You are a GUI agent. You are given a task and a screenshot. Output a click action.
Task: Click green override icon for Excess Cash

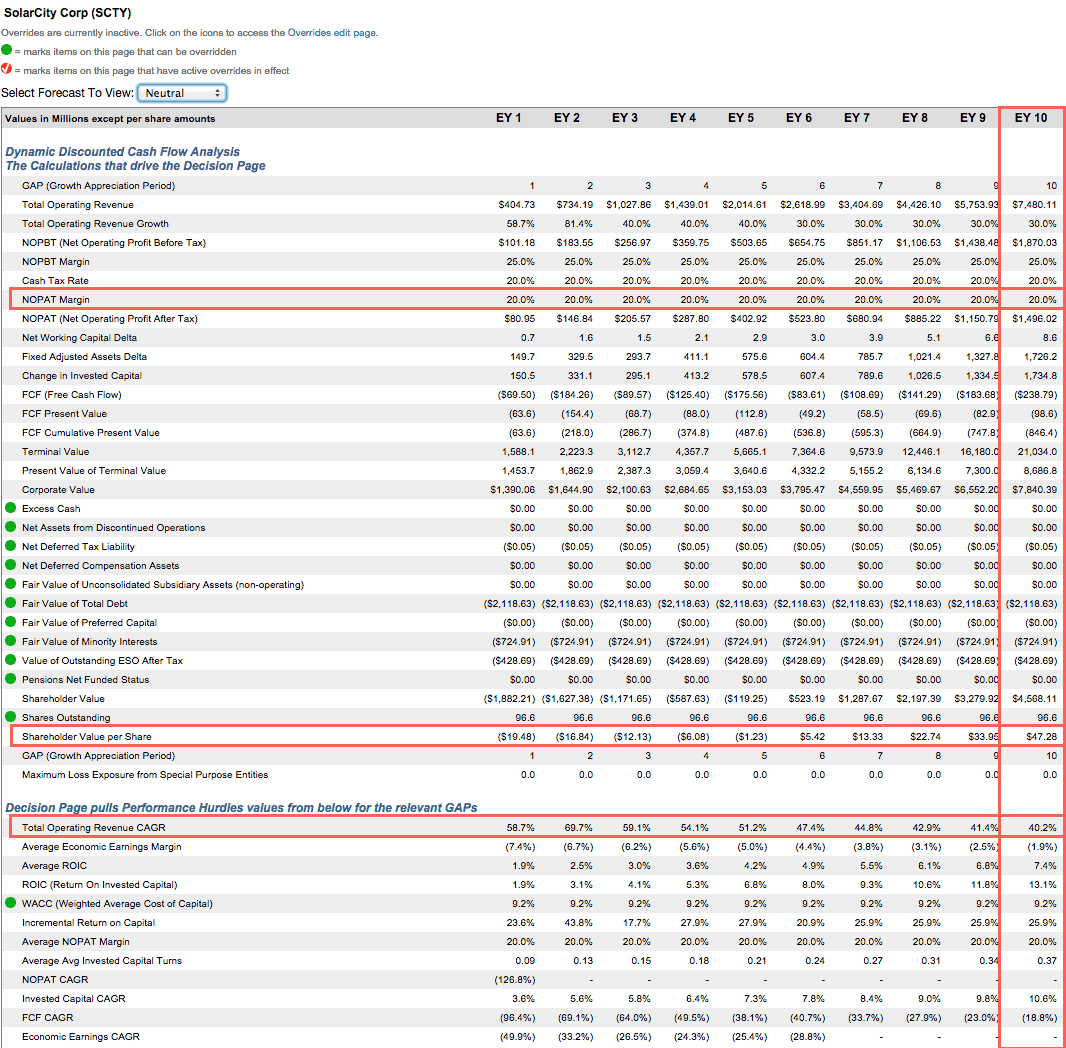pos(10,508)
